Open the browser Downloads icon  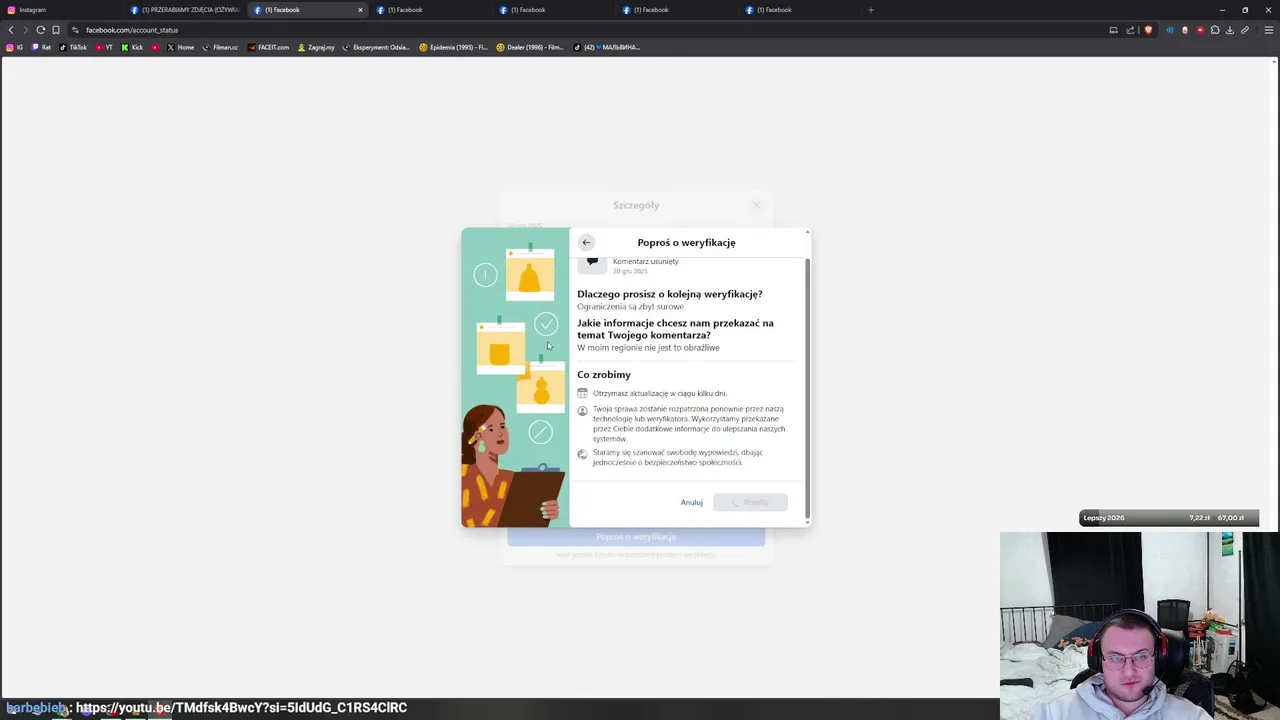[x=1230, y=30]
